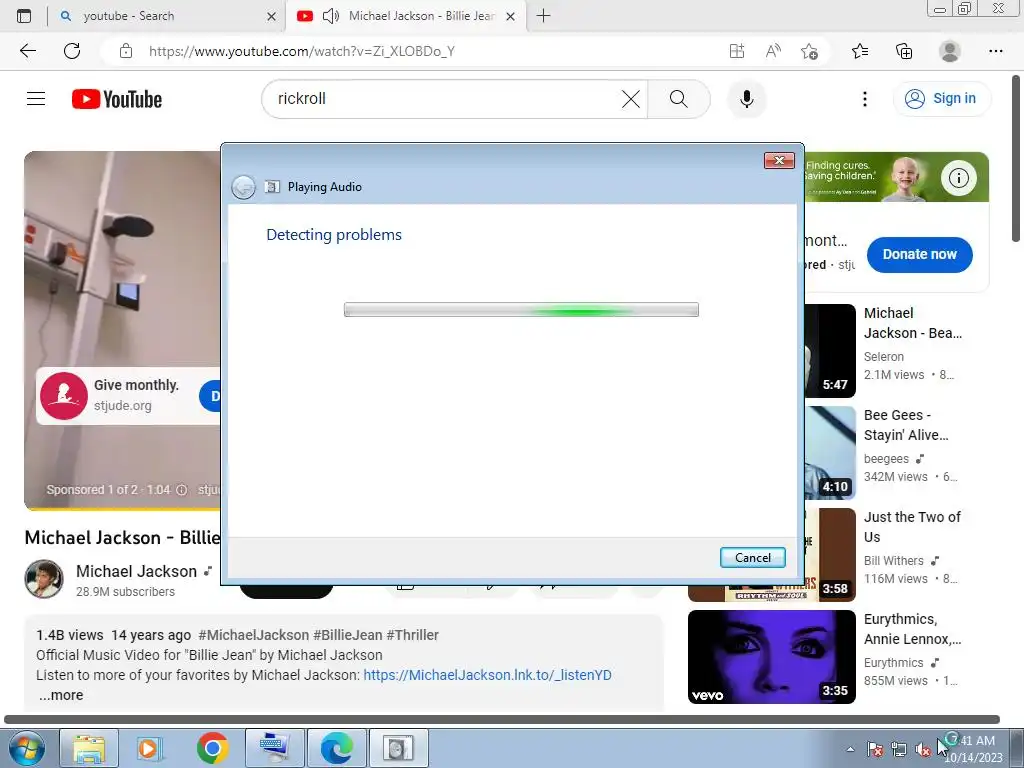Open the #Thriller hashtag

(x=412, y=635)
